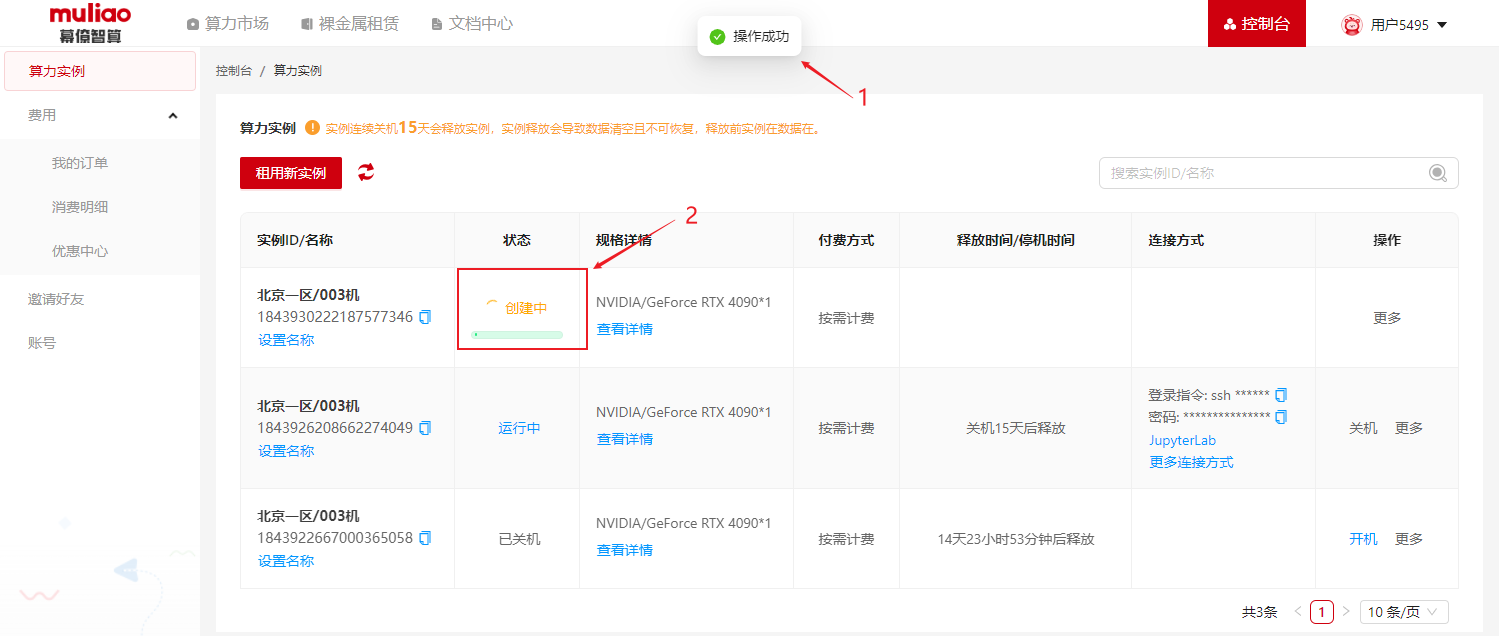Click 查看详情 for the 已关机 instance
Screen dimensions: 1499x636
tap(625, 550)
